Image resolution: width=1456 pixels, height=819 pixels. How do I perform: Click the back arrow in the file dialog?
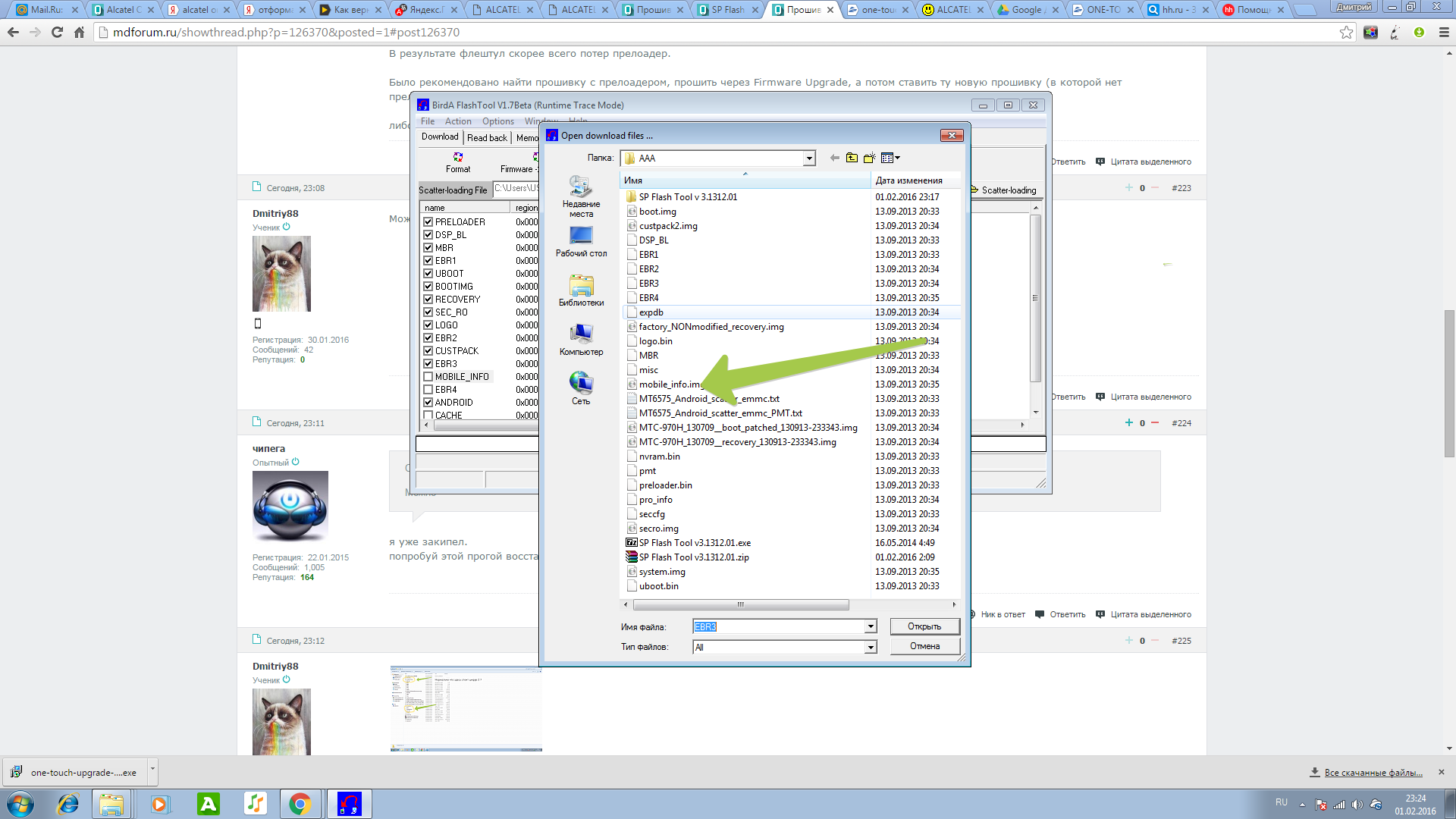834,158
